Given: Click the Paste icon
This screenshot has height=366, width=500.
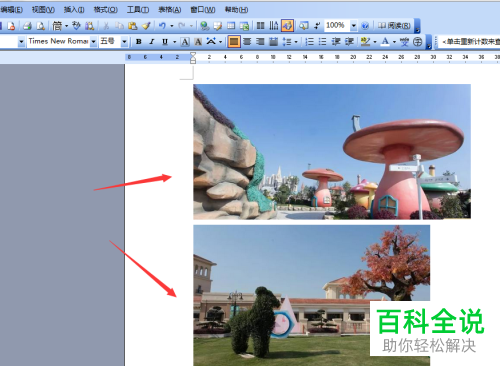Looking at the screenshot, I should point(133,26).
